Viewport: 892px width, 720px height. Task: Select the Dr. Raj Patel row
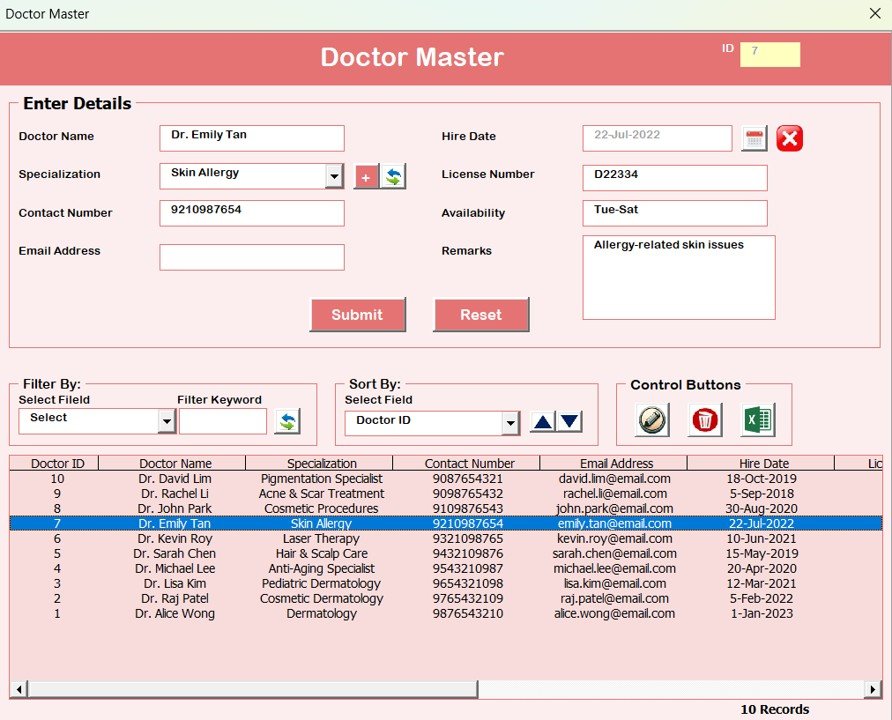446,598
